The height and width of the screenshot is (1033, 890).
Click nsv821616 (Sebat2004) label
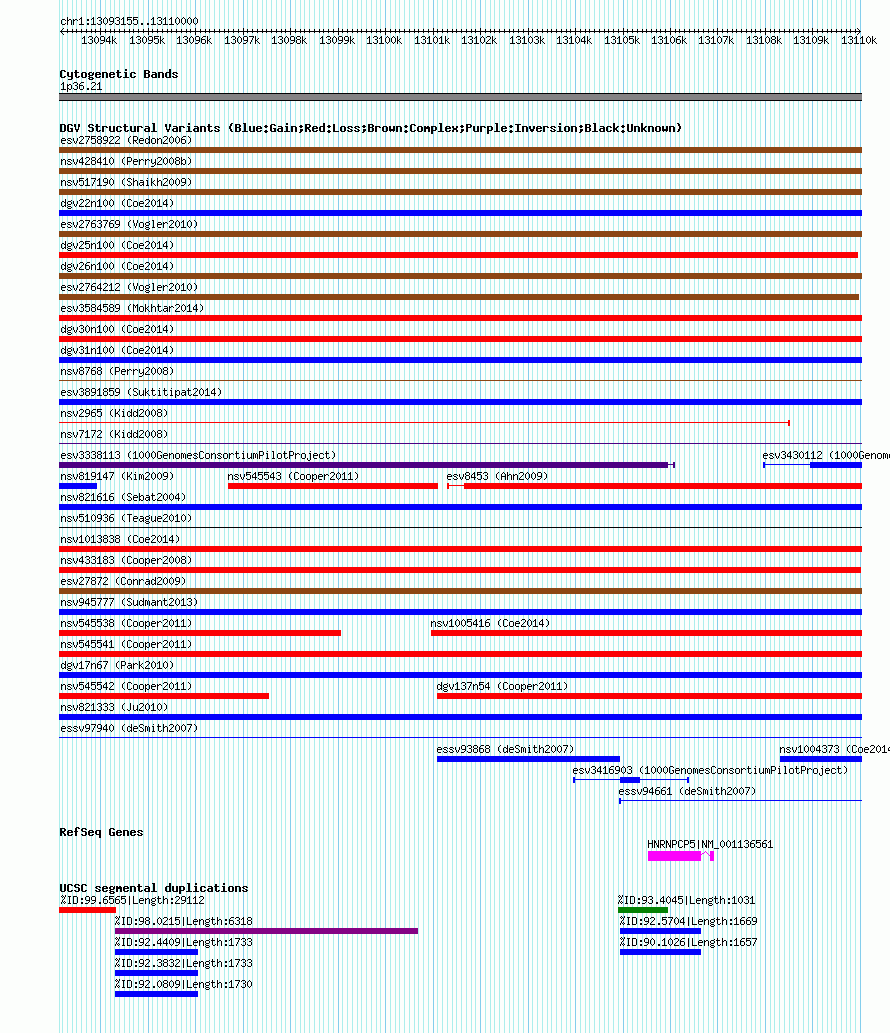(123, 498)
